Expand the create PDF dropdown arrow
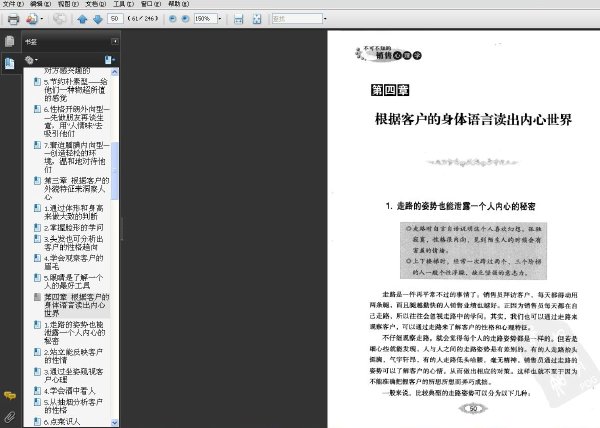This screenshot has width=600, height=428. pyautogui.click(x=41, y=19)
